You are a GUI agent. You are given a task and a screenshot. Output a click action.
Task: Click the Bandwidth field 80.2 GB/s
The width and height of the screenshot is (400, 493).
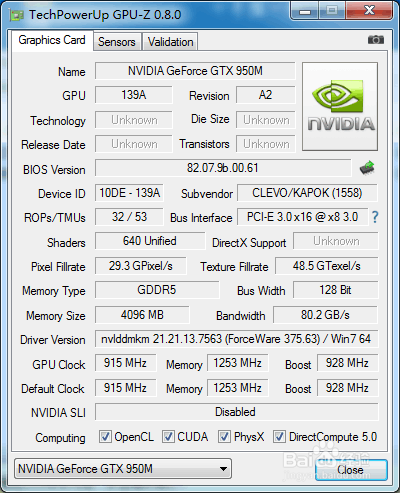coord(325,315)
